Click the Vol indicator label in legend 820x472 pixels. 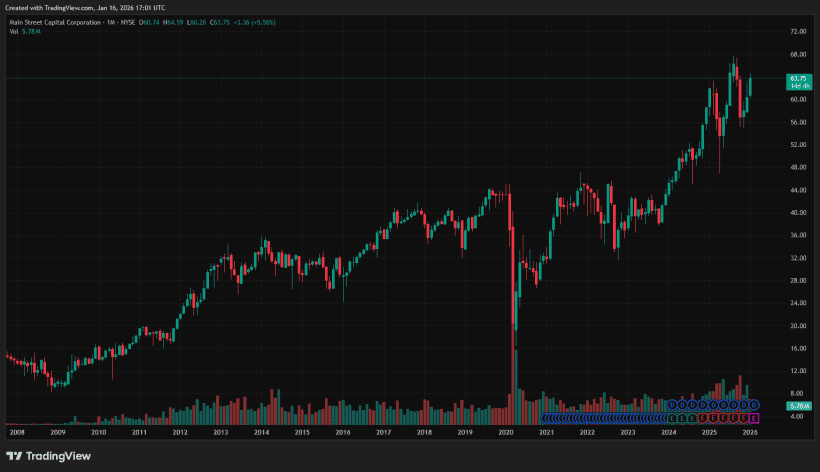pos(13,31)
